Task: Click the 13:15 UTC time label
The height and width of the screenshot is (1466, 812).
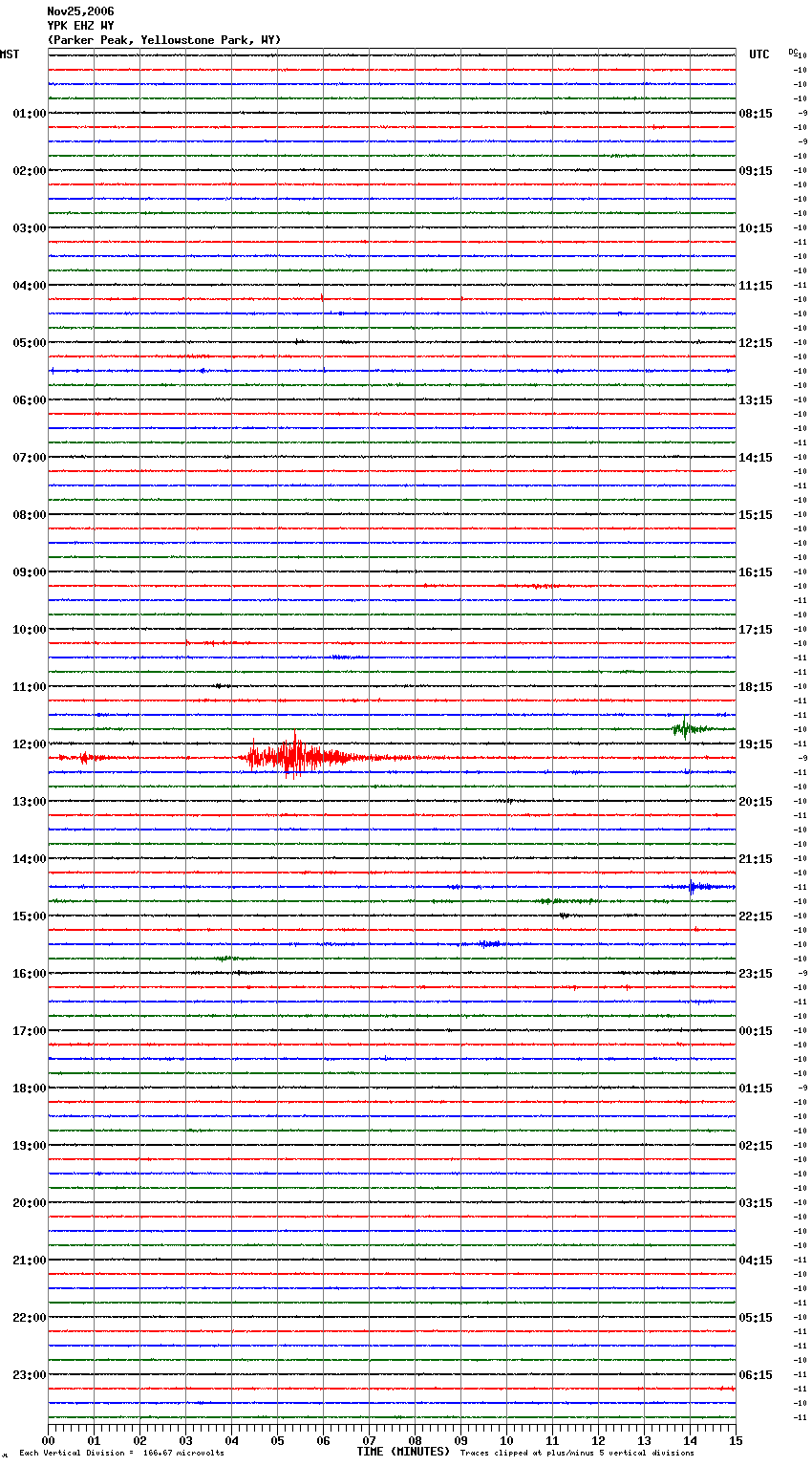Action: tap(756, 400)
